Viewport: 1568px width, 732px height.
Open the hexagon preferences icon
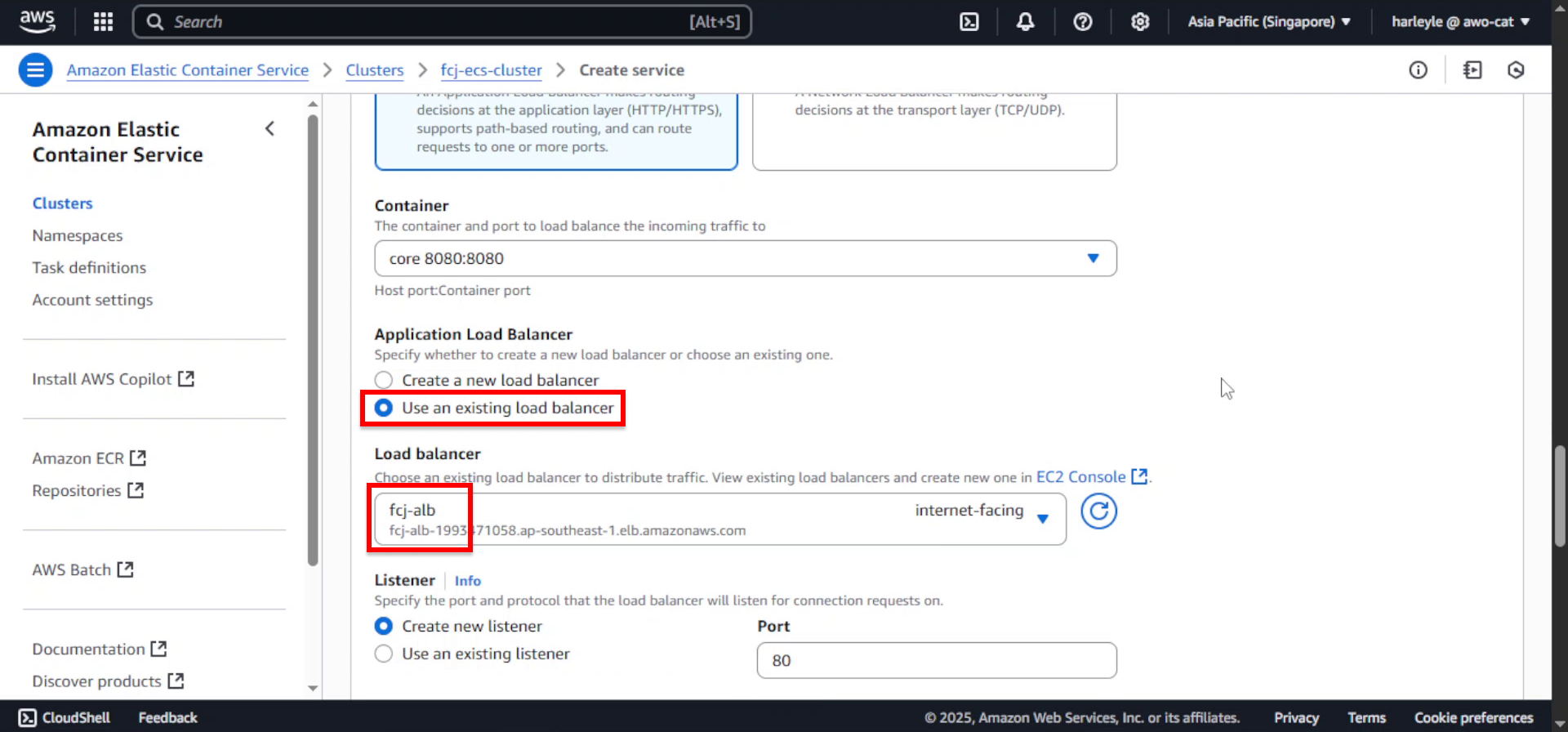[x=1516, y=70]
